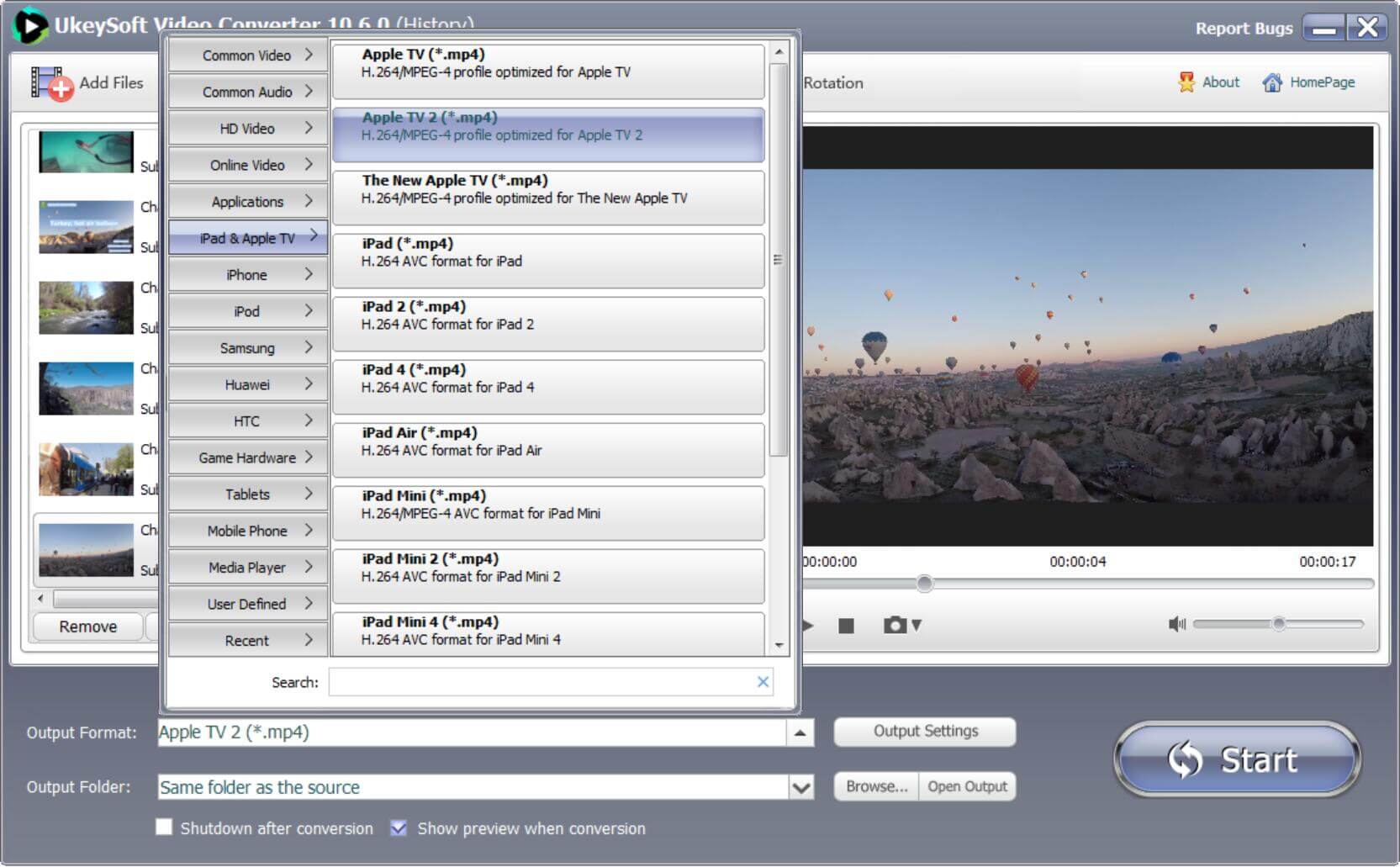The image size is (1400, 867).
Task: Open snapshot options dropdown arrow
Action: click(917, 626)
